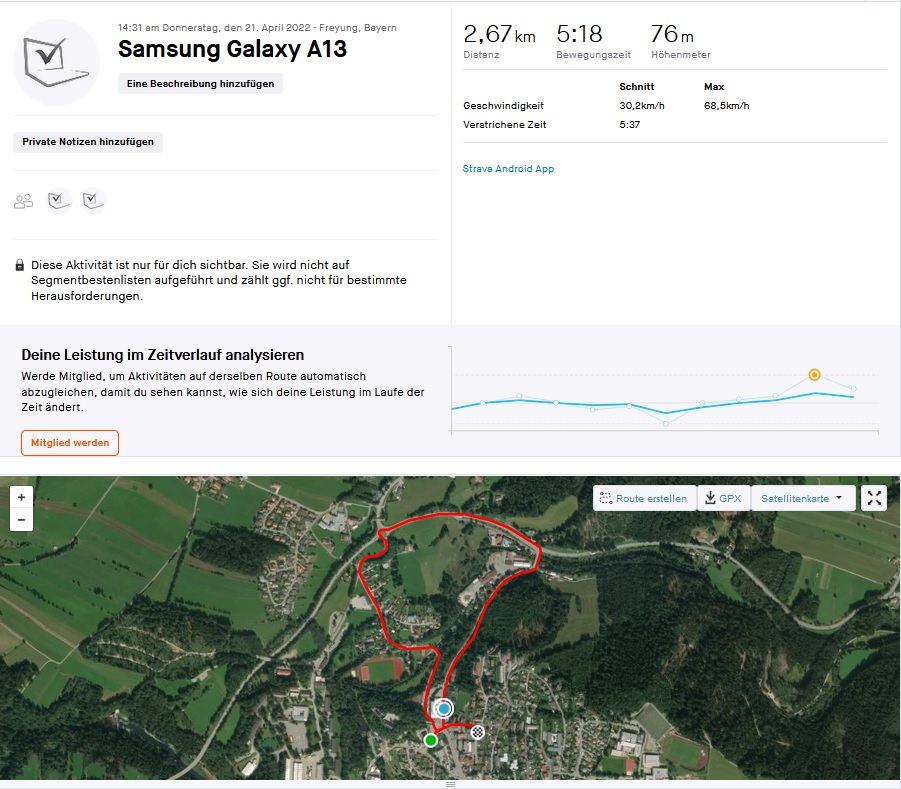Viewport: 901px width, 789px height.
Task: Click the checkered finish marker on map
Action: tap(478, 732)
